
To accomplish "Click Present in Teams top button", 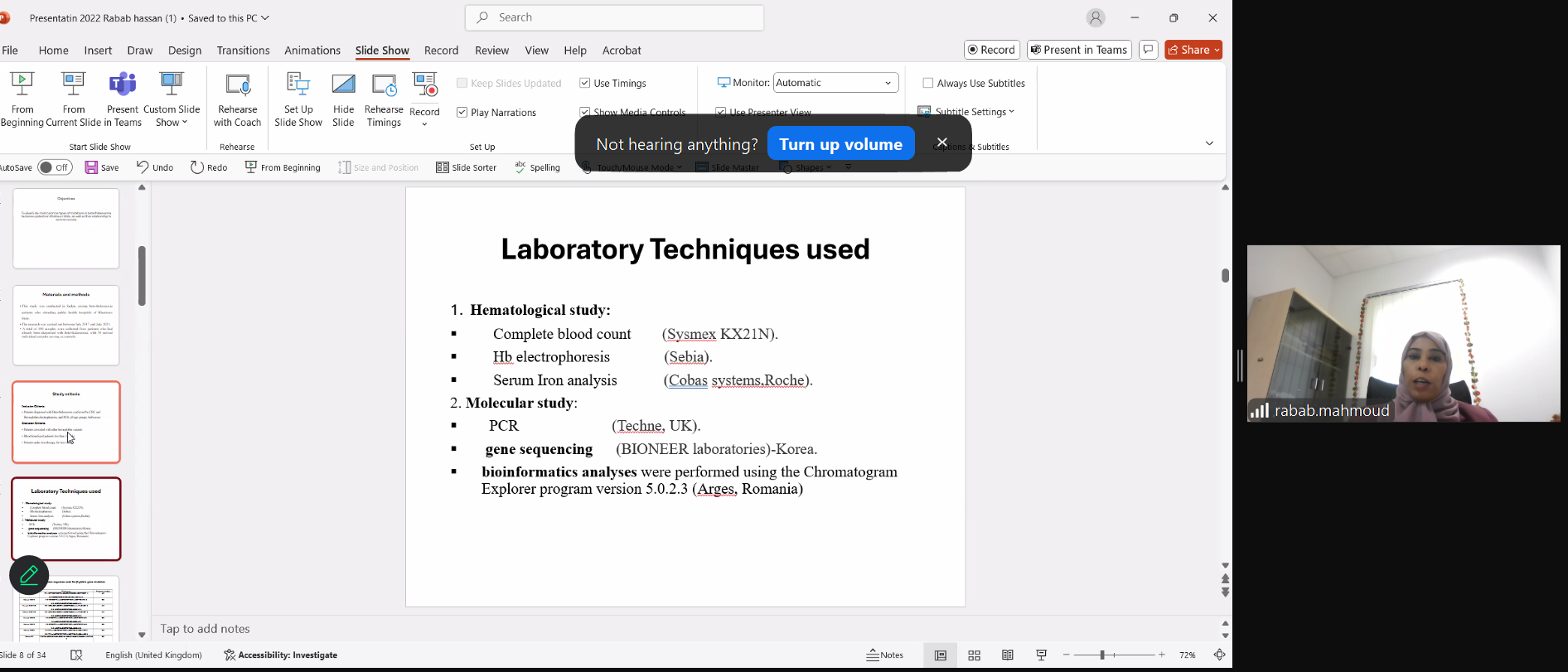I will (1079, 50).
